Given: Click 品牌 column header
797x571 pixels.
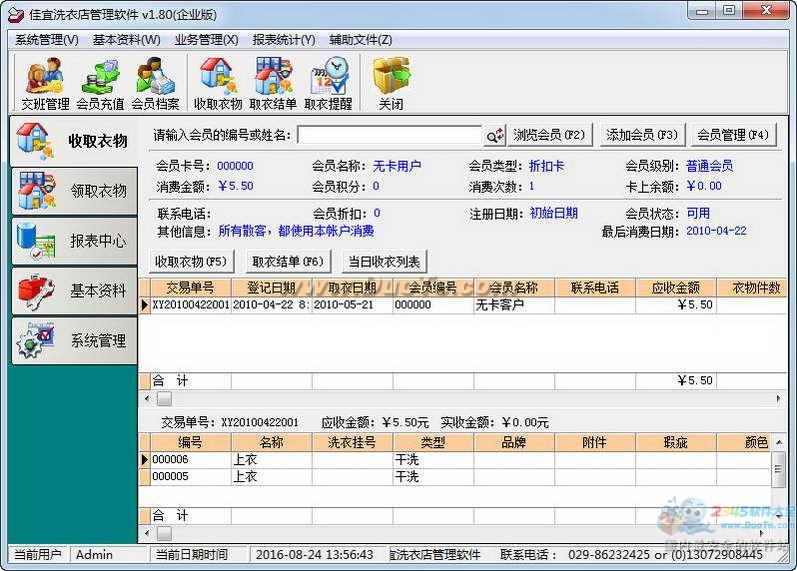Looking at the screenshot, I should pos(514,442).
